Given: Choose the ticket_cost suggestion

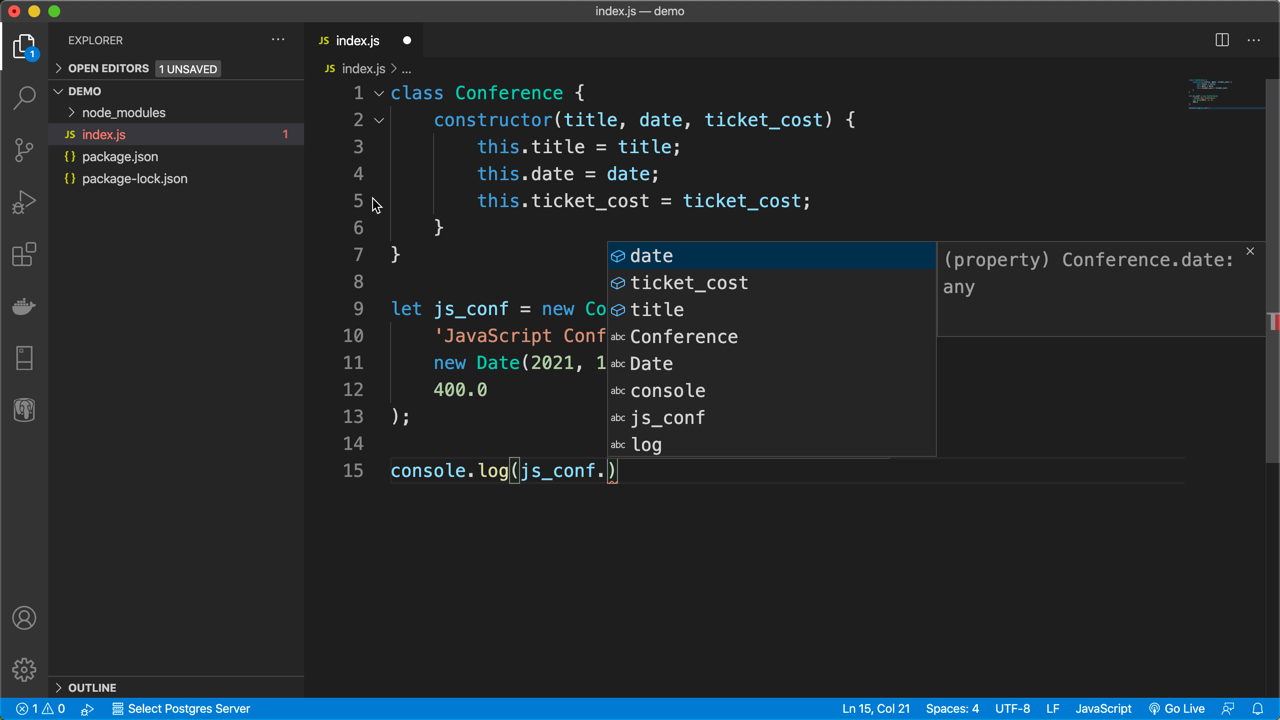Looking at the screenshot, I should (x=771, y=283).
